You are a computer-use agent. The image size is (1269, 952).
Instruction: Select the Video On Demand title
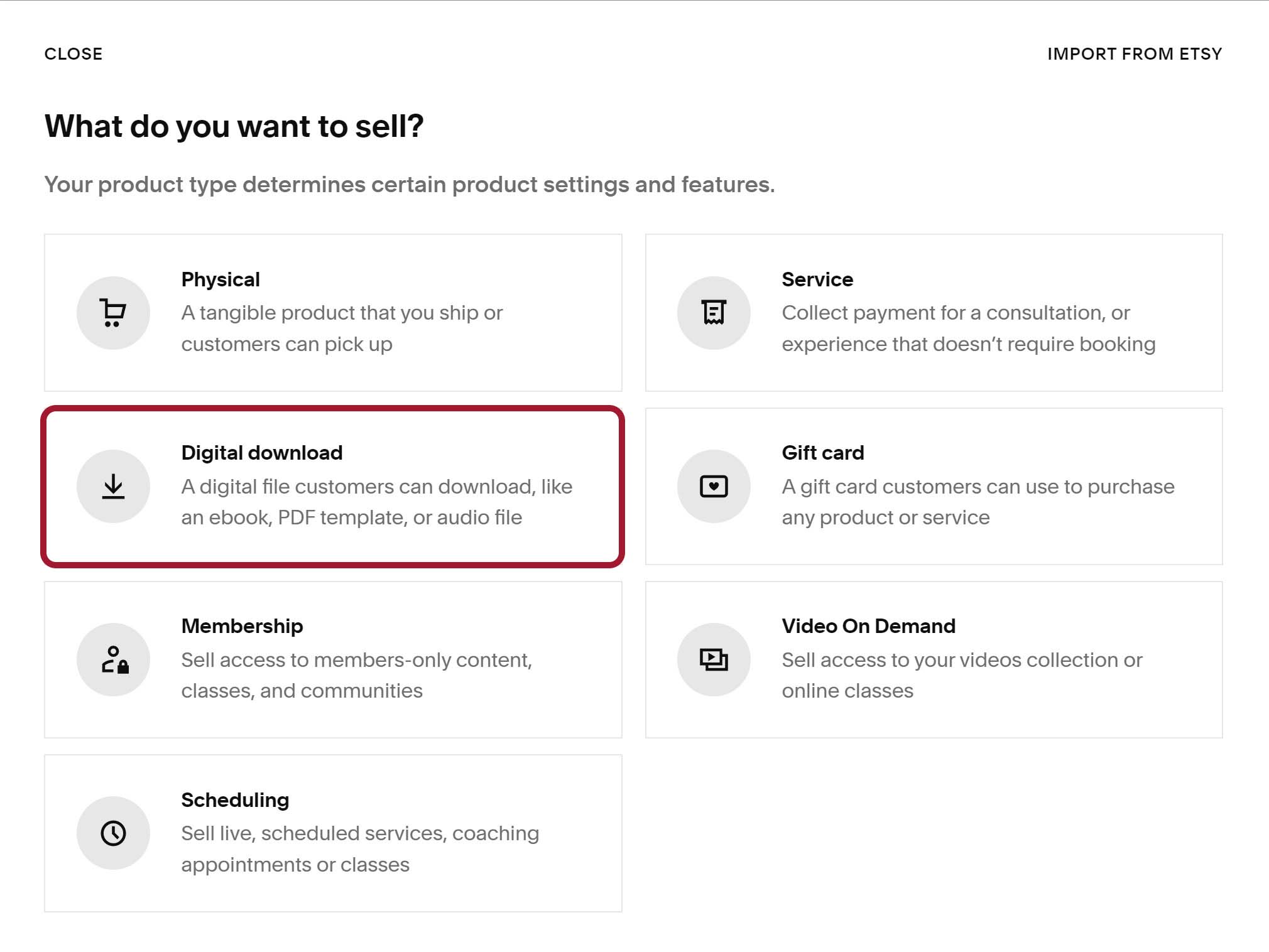click(x=869, y=626)
